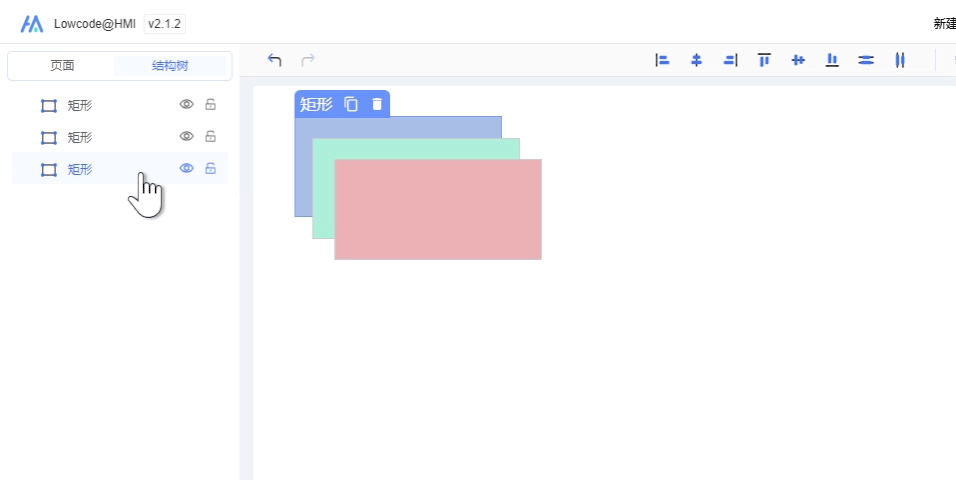The image size is (956, 480).
Task: Select the green rectangle on canvas
Action: tap(322, 190)
